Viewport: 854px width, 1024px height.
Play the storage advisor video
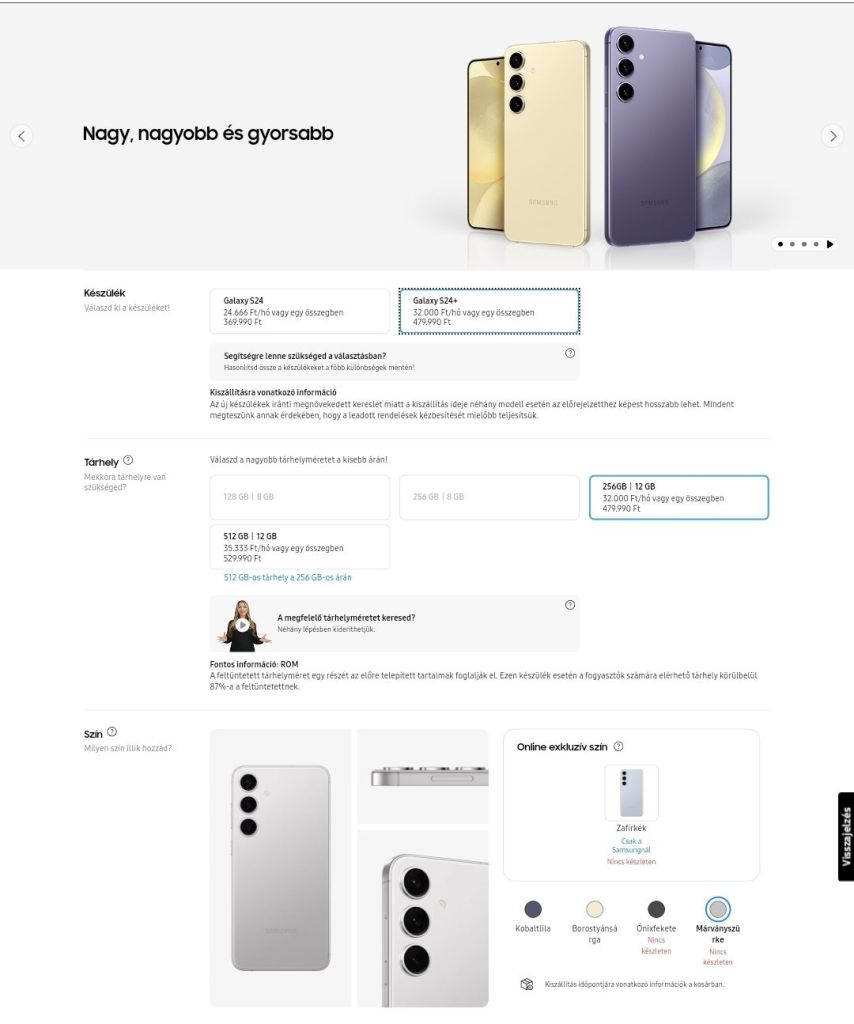coord(242,625)
